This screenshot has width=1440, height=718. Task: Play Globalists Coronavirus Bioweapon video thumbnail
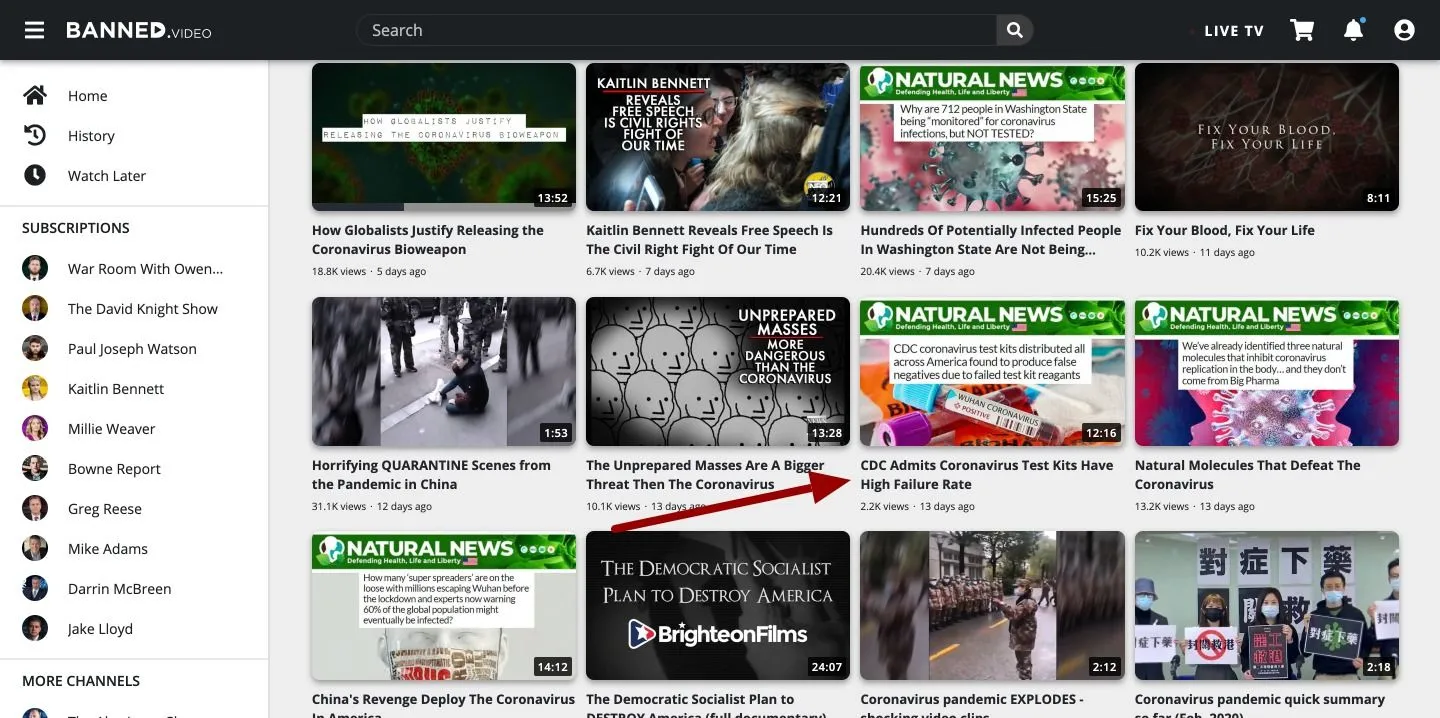point(444,137)
